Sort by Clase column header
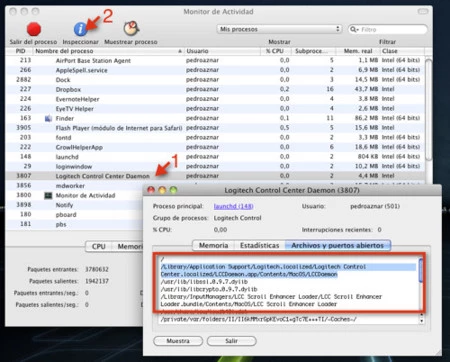450x362 pixels. click(403, 51)
